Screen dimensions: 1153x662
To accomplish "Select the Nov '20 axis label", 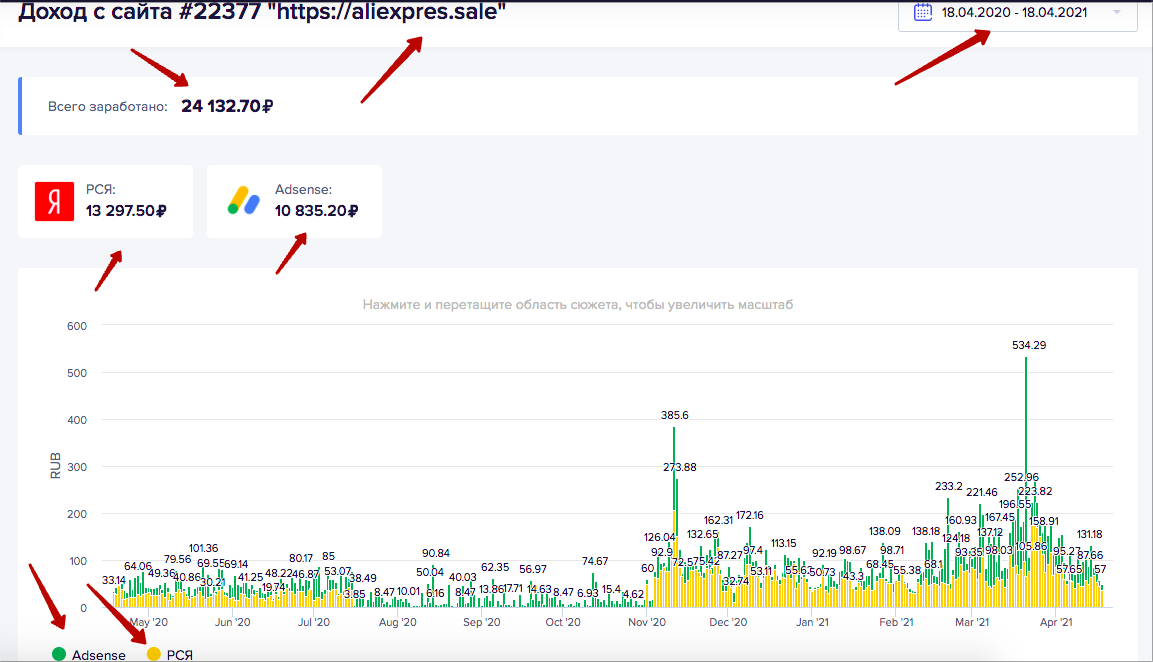I will (647, 622).
